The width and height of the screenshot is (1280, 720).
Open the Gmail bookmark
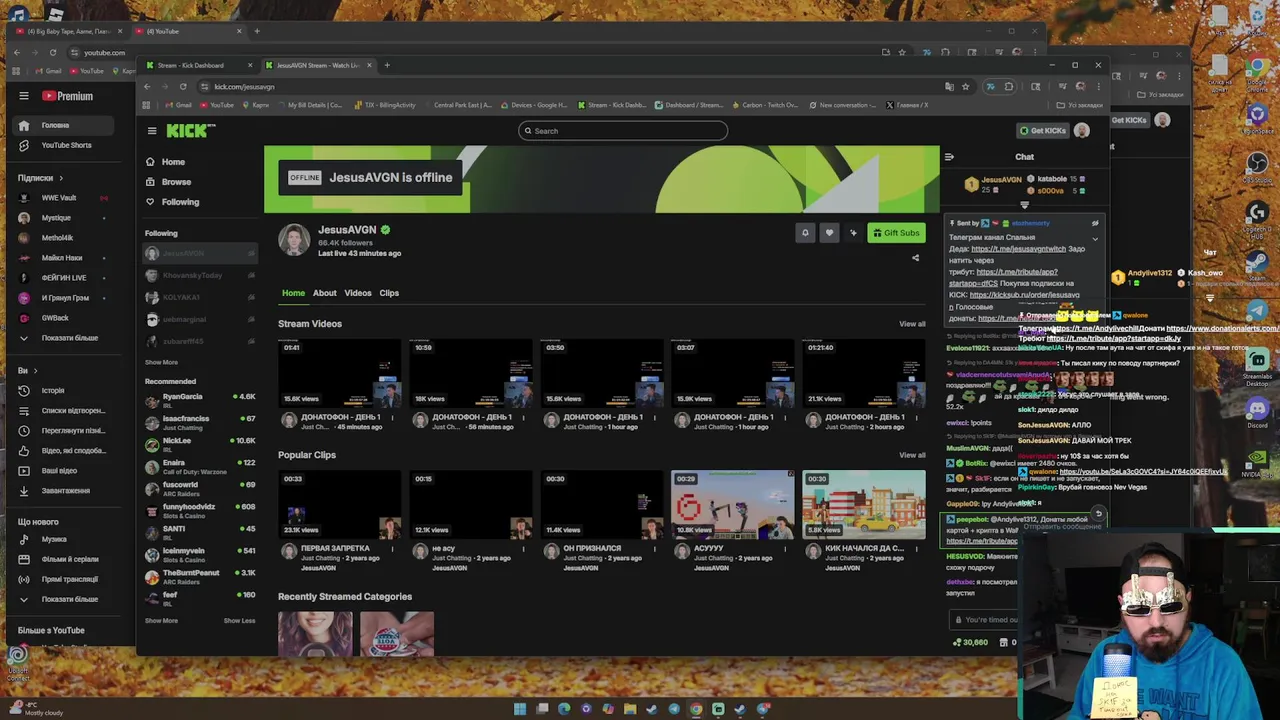[x=179, y=105]
